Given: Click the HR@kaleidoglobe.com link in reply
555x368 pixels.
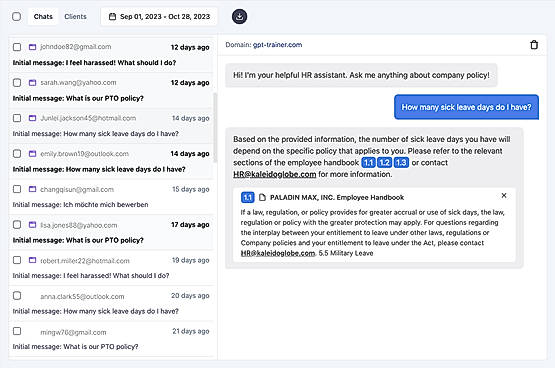Looking at the screenshot, I should [x=274, y=174].
